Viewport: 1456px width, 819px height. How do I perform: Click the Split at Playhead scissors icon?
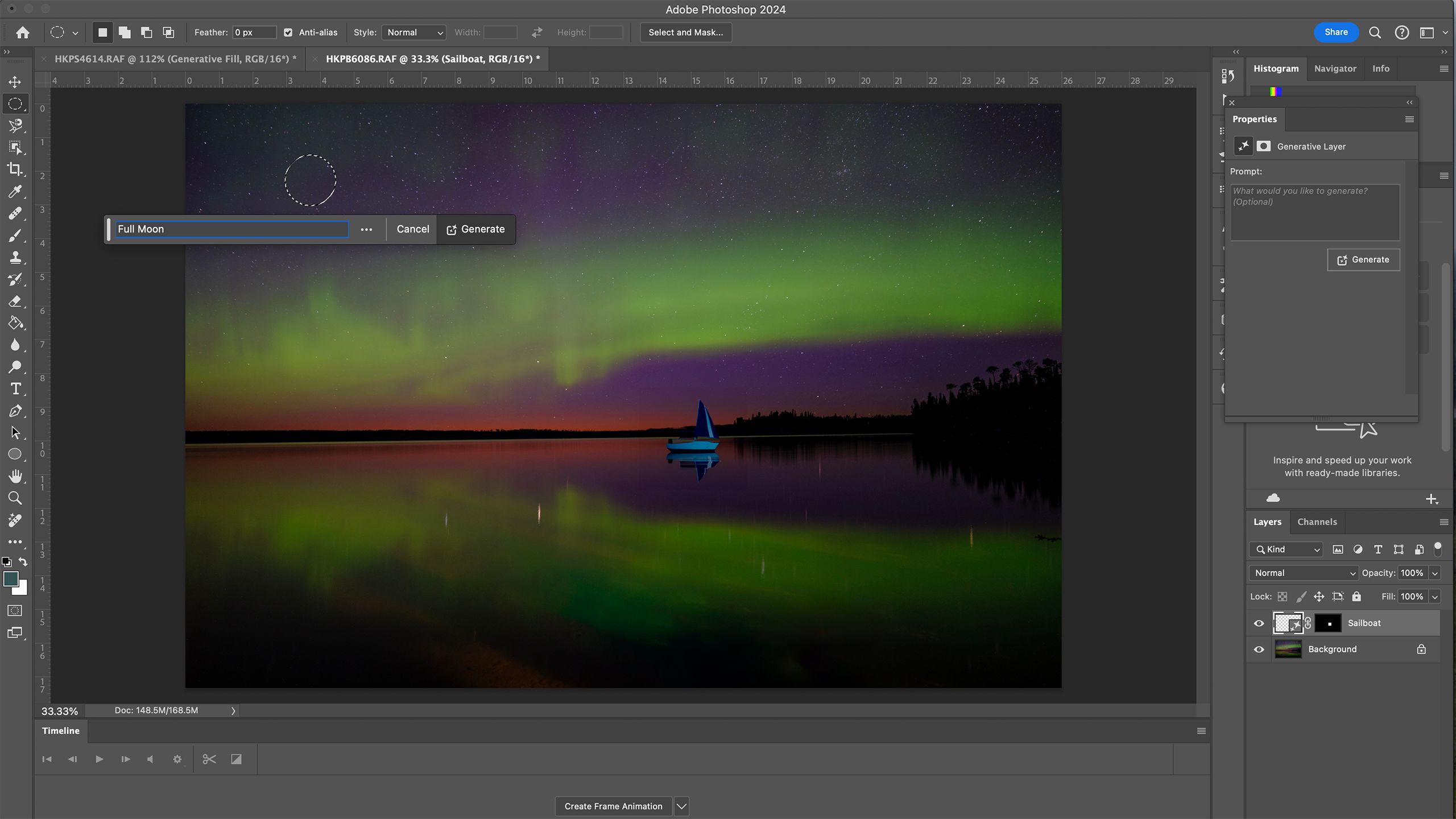(209, 759)
